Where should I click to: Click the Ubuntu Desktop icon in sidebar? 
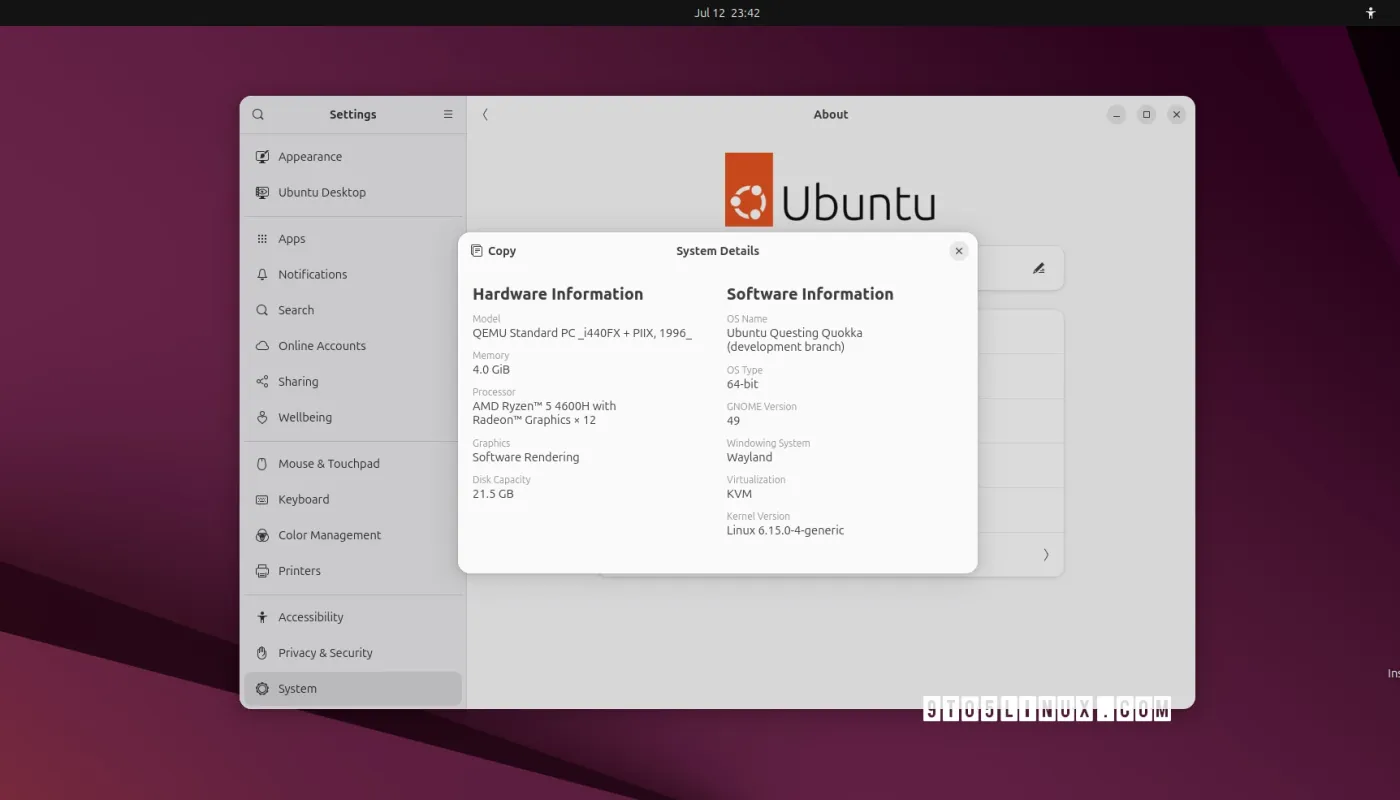coord(262,193)
